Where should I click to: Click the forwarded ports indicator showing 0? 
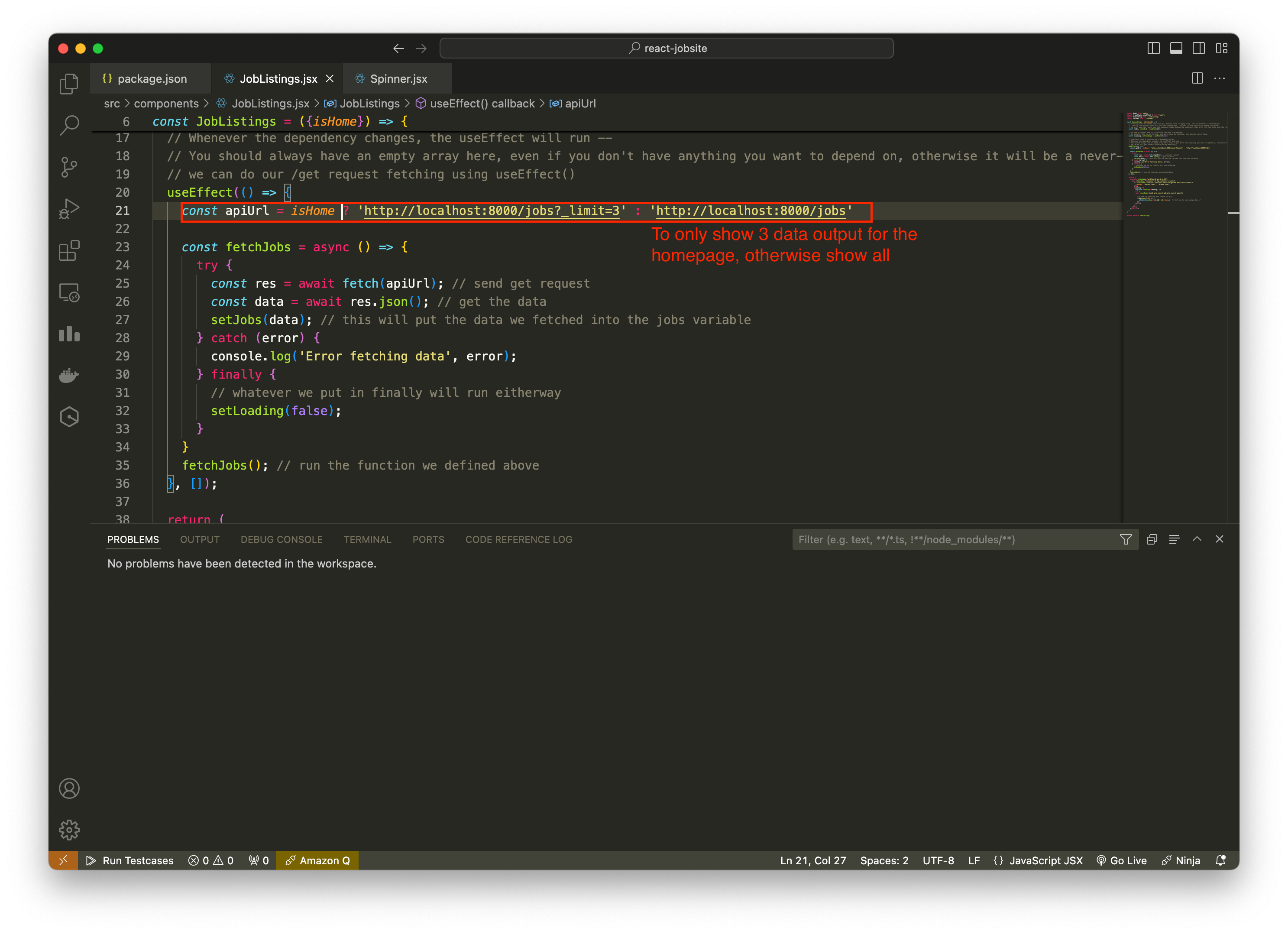[x=259, y=860]
